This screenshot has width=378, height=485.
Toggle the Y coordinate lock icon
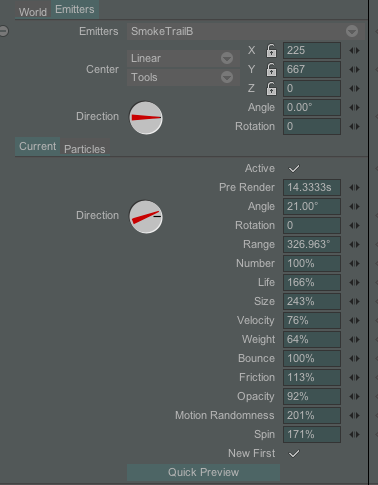pos(271,70)
